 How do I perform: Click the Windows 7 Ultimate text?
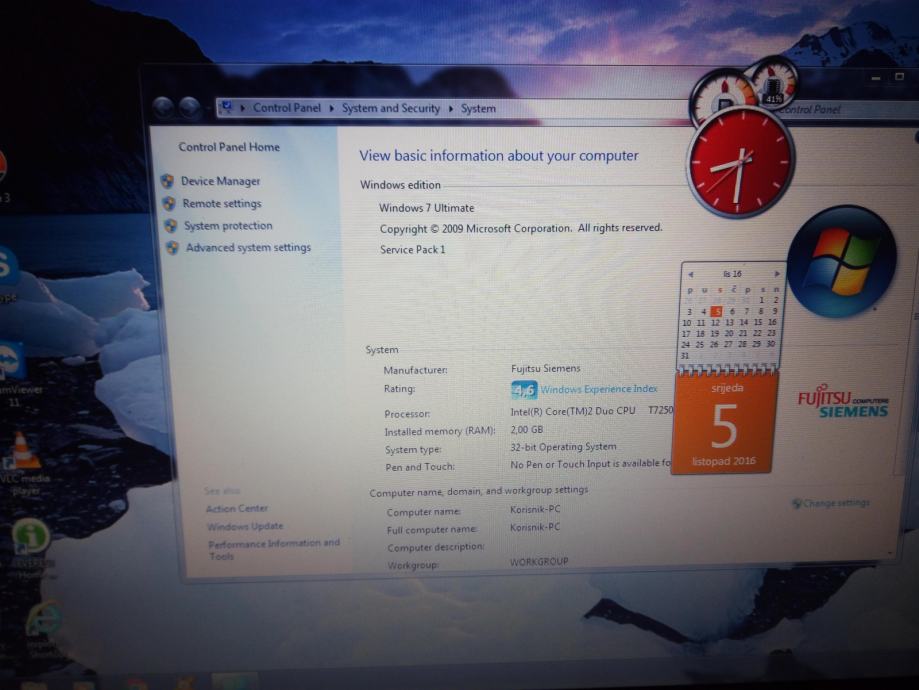tap(427, 208)
